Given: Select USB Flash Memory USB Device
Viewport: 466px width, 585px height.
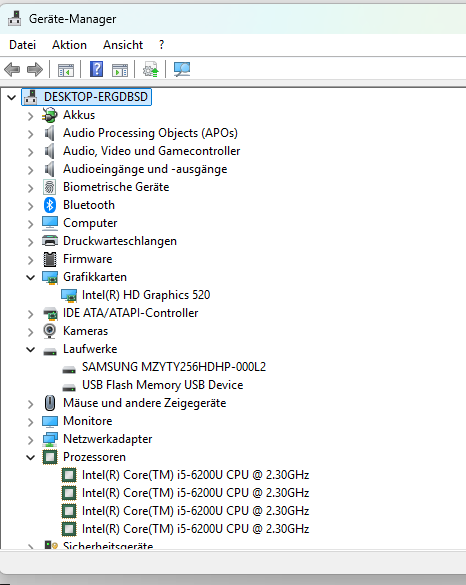Looking at the screenshot, I should (x=162, y=385).
